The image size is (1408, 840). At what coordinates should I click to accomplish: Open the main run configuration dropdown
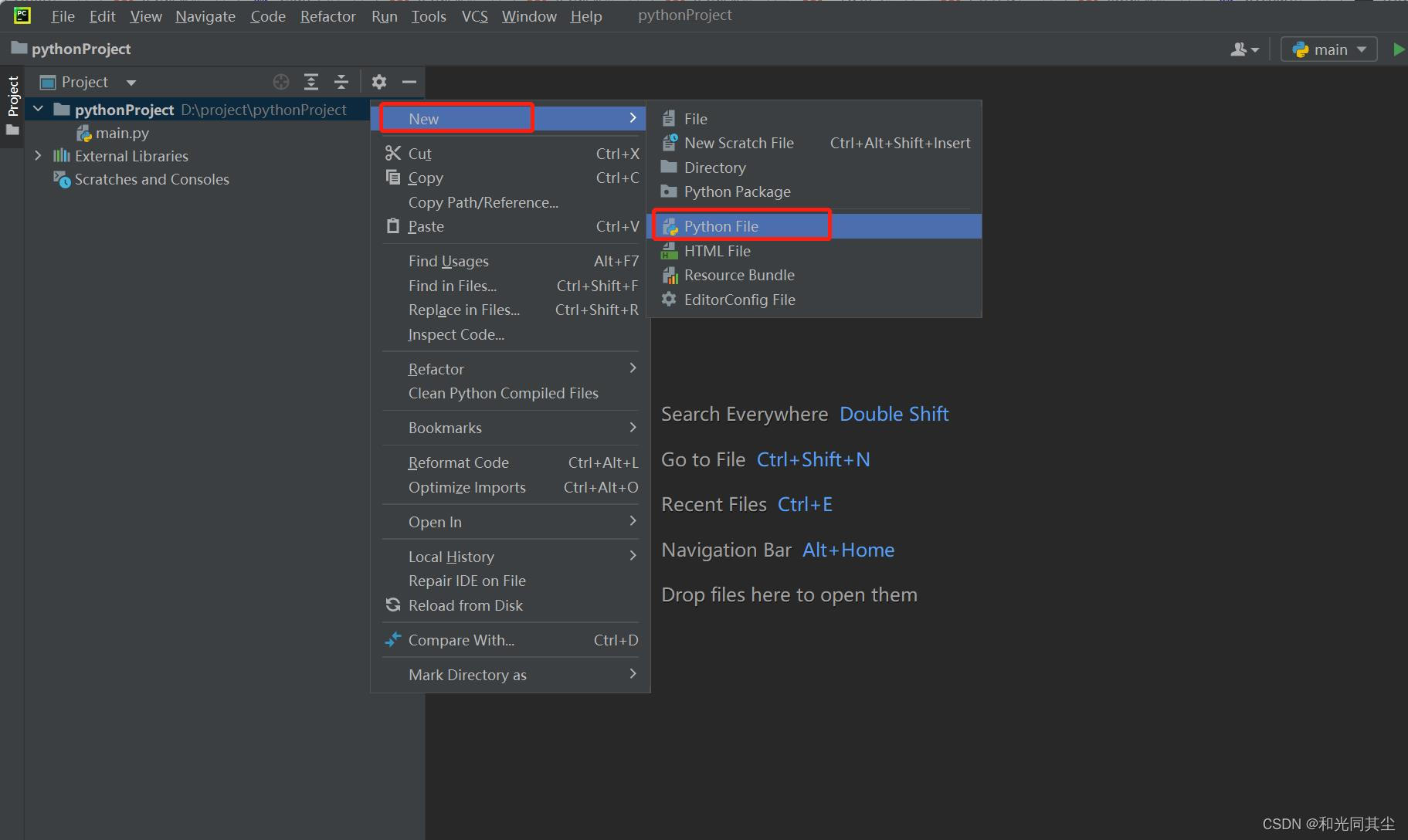(x=1328, y=49)
